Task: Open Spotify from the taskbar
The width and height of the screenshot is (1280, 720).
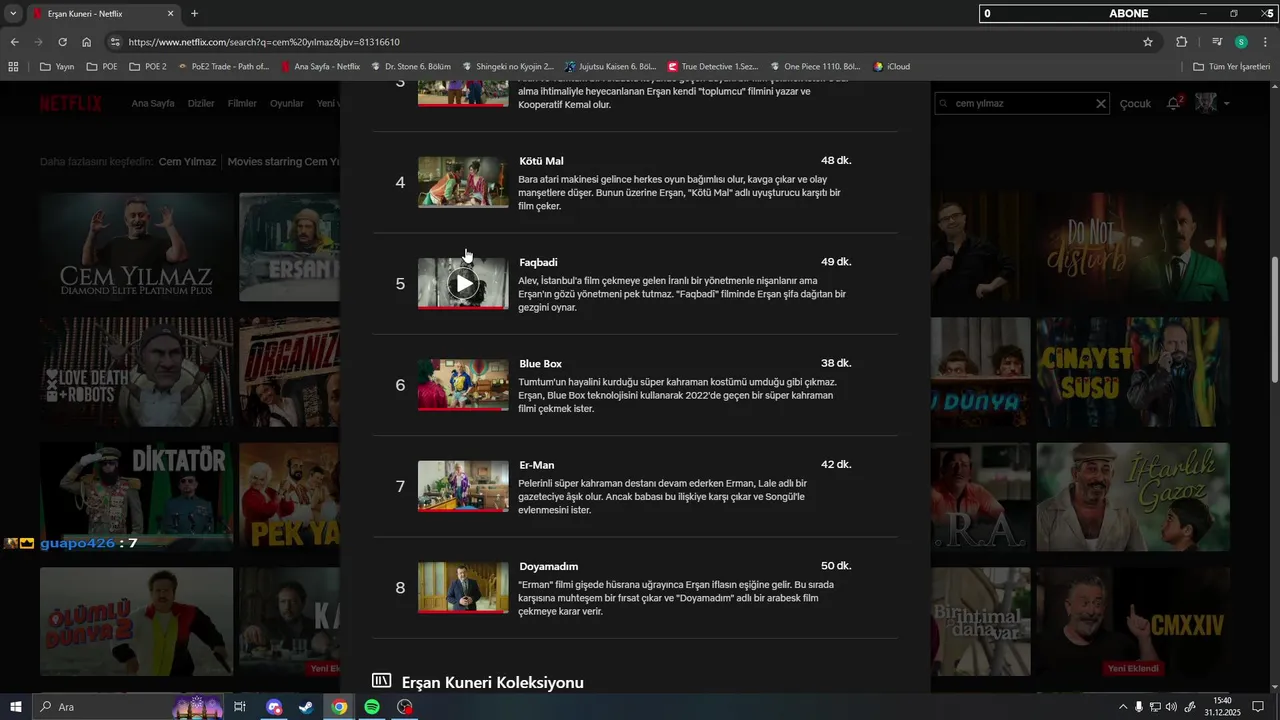Action: click(x=372, y=707)
